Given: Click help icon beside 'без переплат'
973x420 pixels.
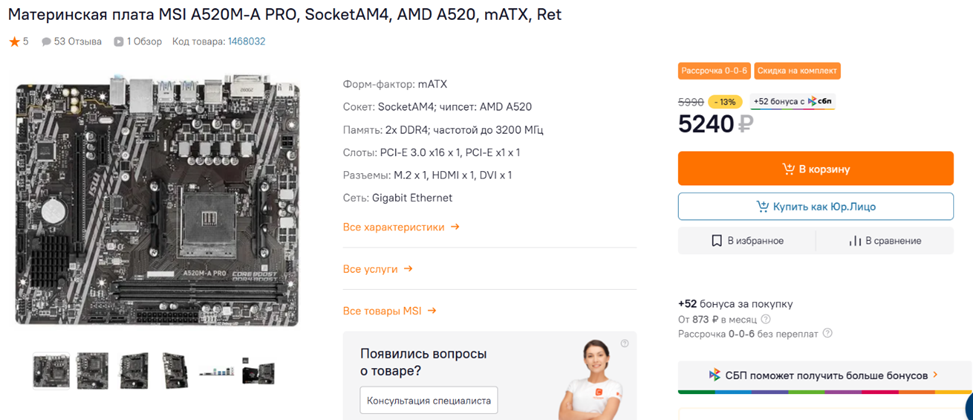Looking at the screenshot, I should (827, 334).
